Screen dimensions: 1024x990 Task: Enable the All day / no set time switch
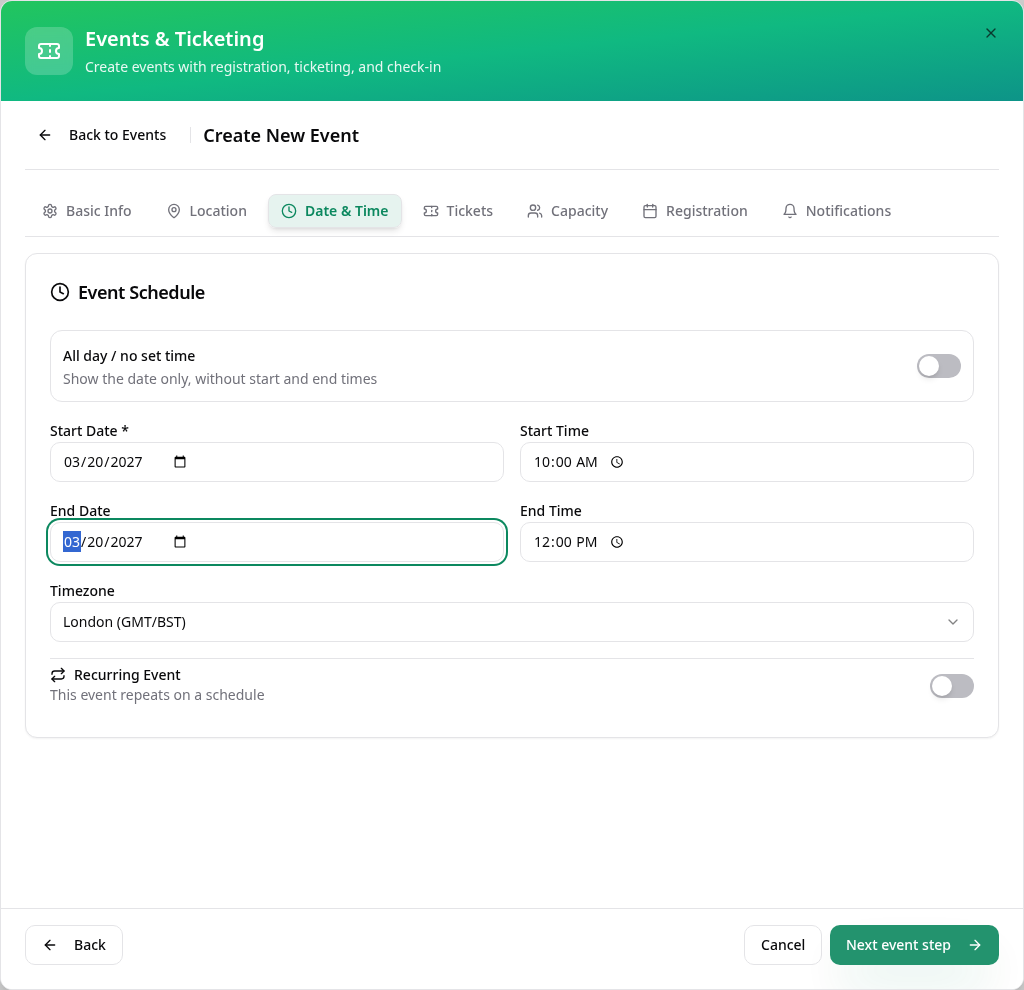(938, 366)
